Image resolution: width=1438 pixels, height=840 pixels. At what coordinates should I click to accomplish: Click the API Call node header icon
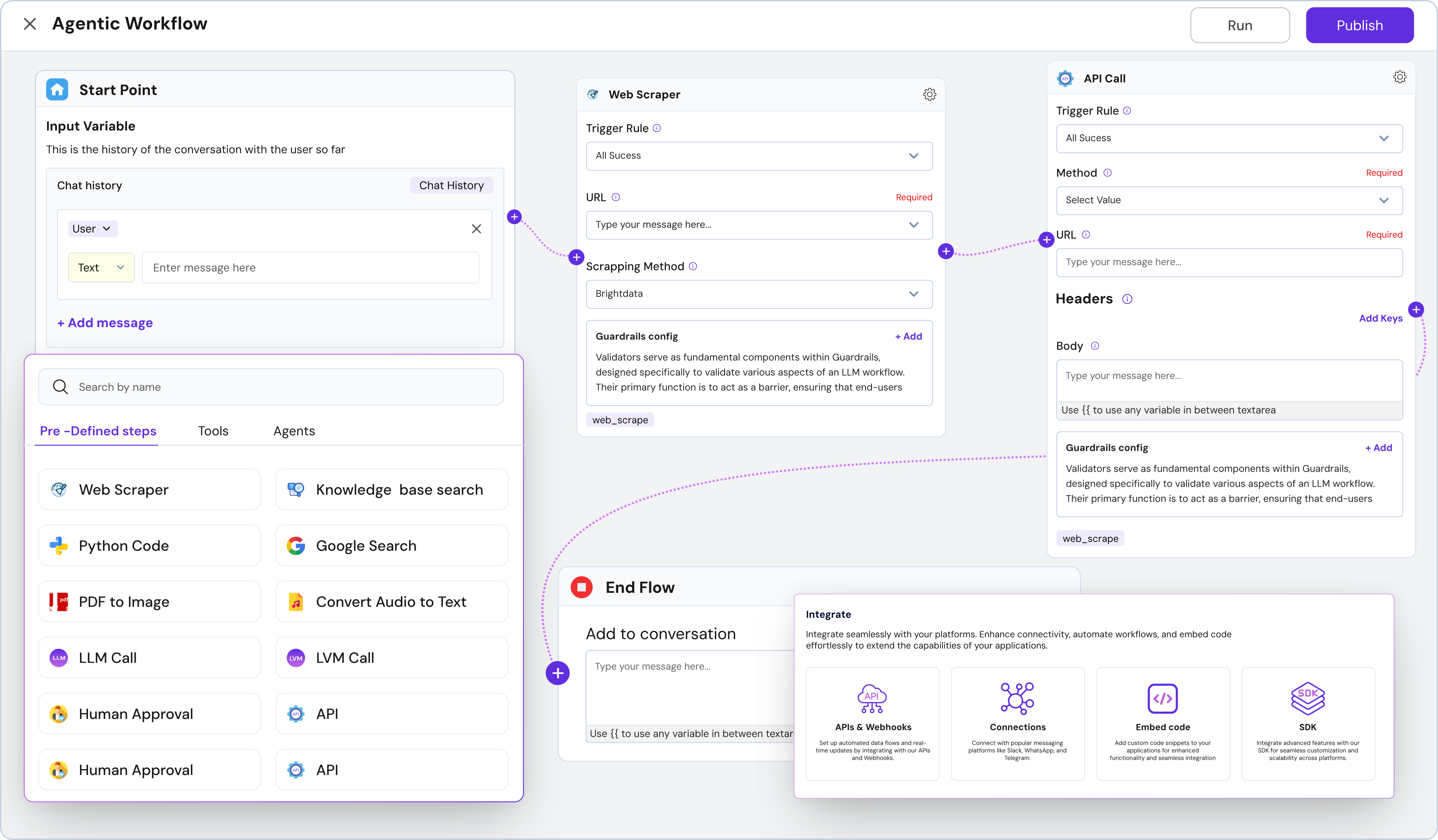1065,79
